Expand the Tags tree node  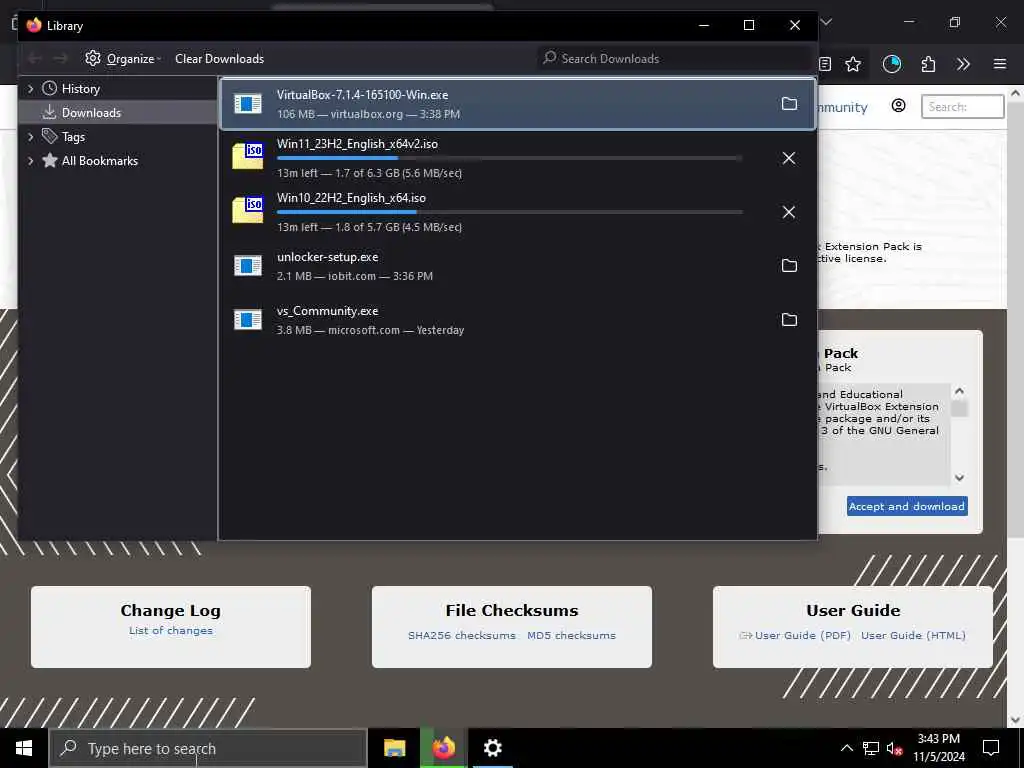pyautogui.click(x=30, y=137)
